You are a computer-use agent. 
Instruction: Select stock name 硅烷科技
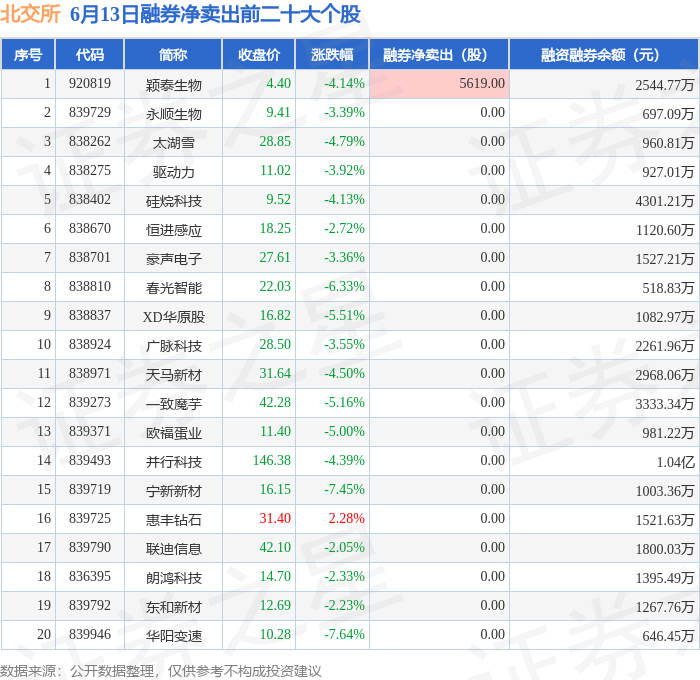tap(174, 201)
